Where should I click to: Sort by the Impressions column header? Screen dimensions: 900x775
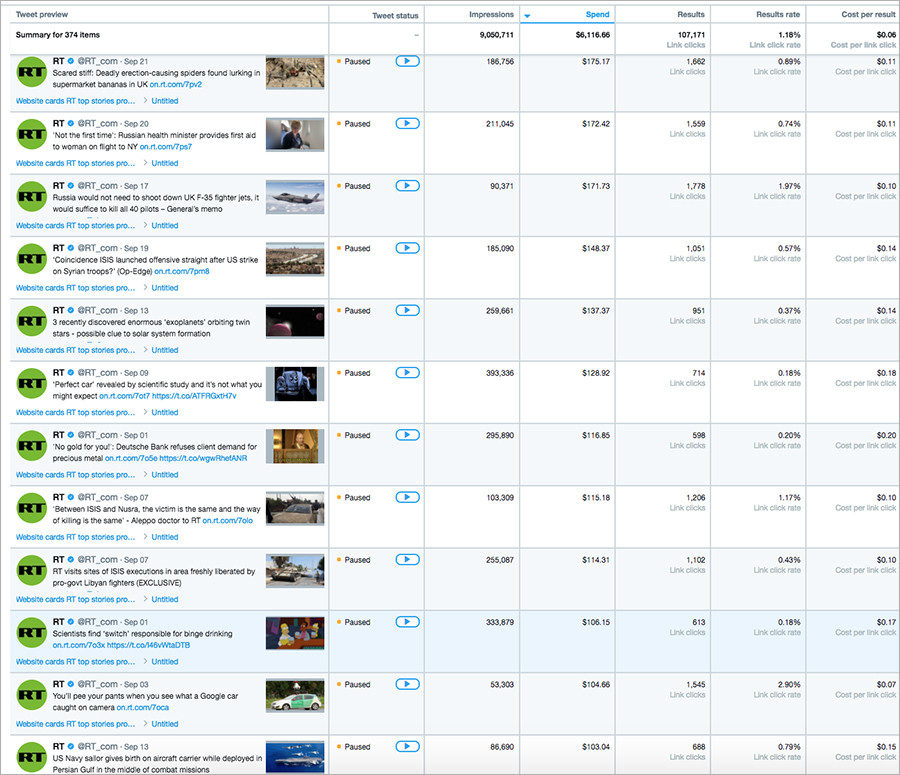[x=491, y=14]
